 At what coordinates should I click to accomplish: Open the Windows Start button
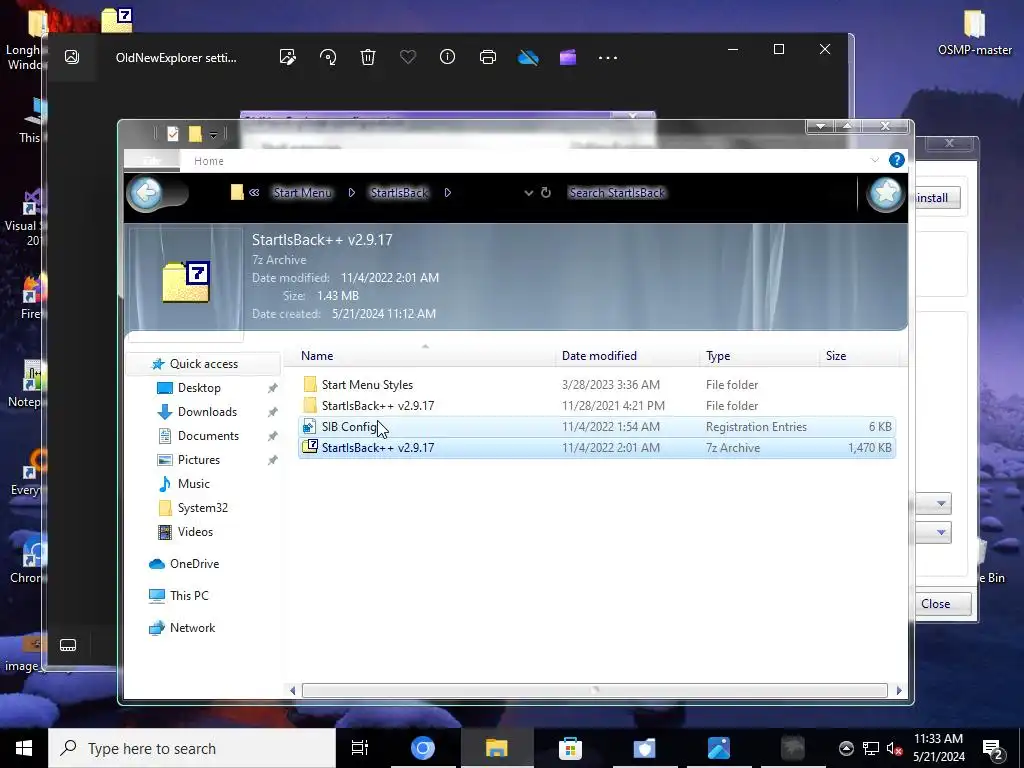(24, 748)
